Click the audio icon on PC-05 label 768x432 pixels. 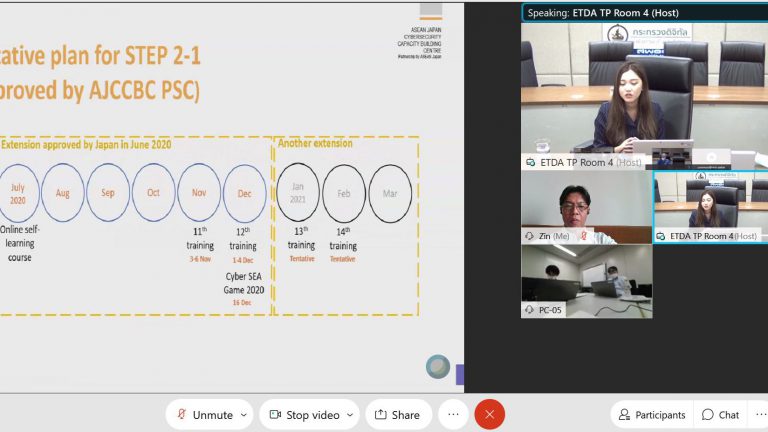point(530,310)
